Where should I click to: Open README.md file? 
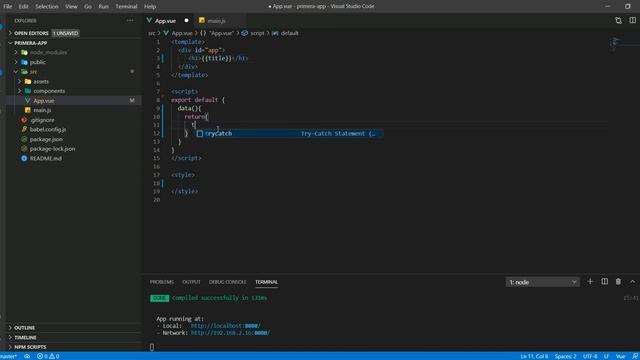tap(46, 158)
